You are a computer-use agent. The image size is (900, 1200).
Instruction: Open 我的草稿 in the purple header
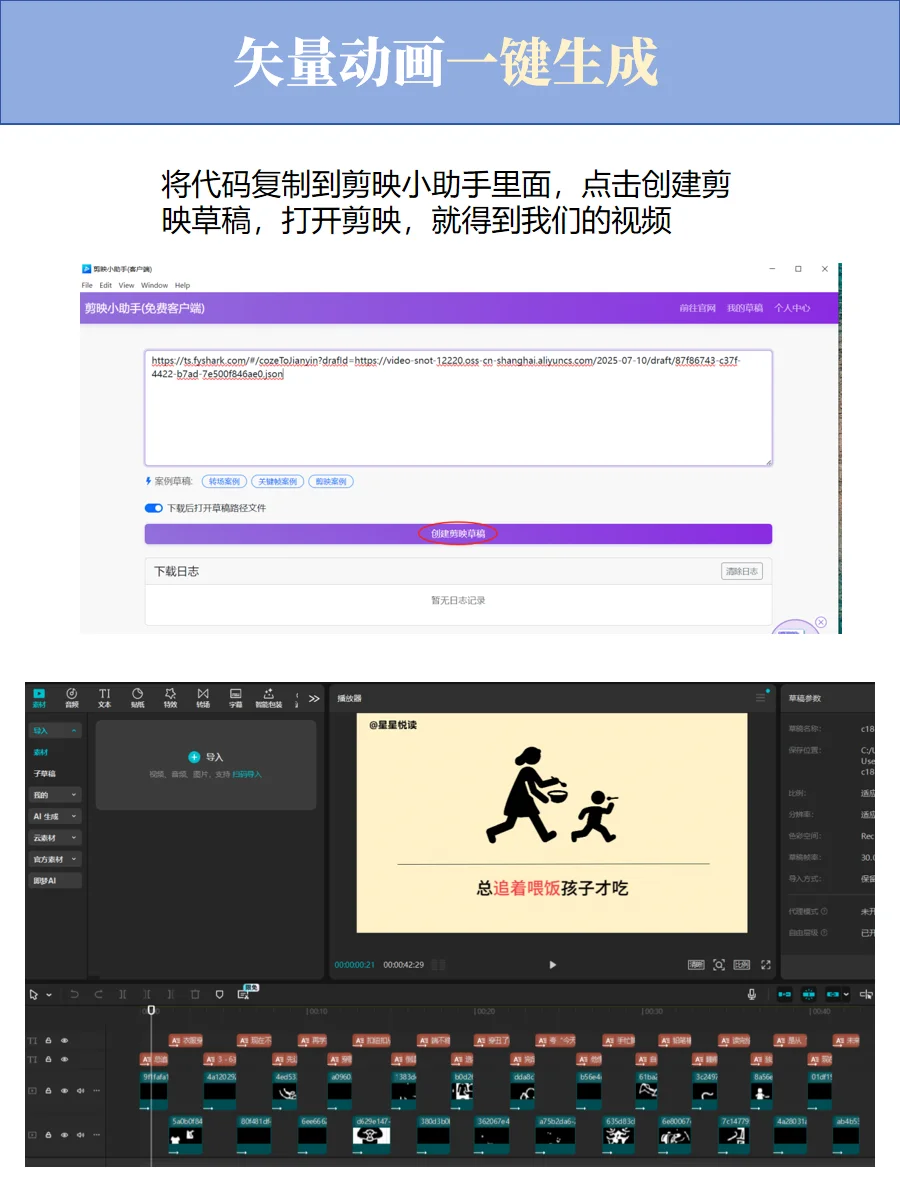(744, 308)
